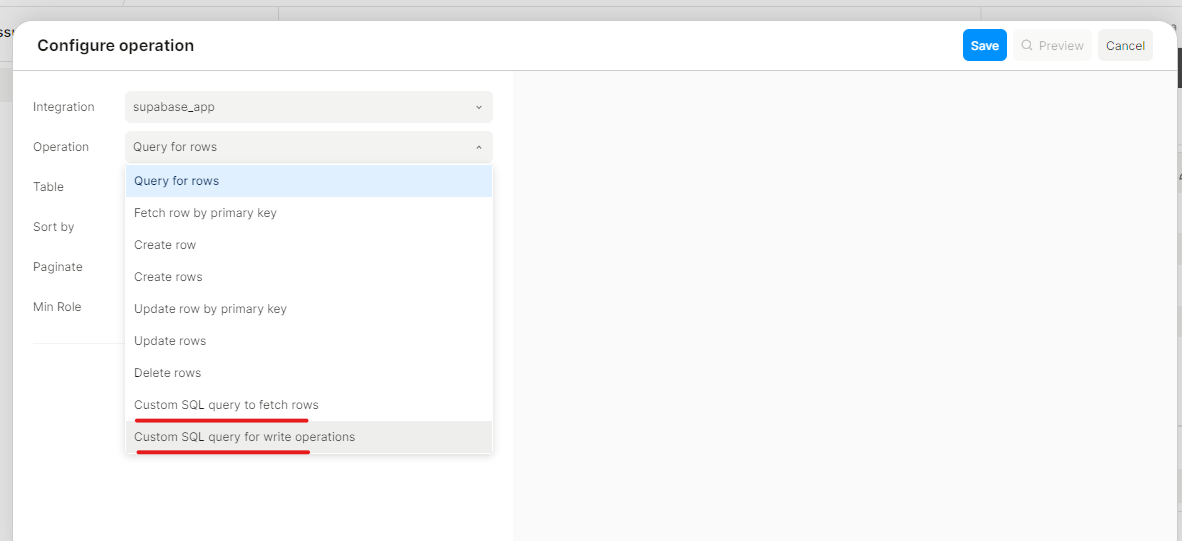Save the configured operation
The width and height of the screenshot is (1182, 541).
[984, 46]
